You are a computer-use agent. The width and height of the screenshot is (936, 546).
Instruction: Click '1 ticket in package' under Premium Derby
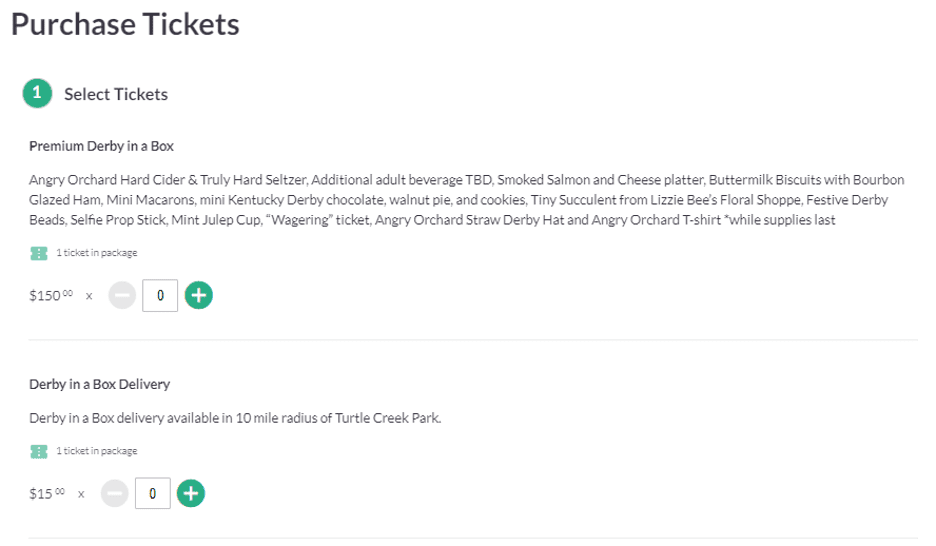pyautogui.click(x=97, y=253)
